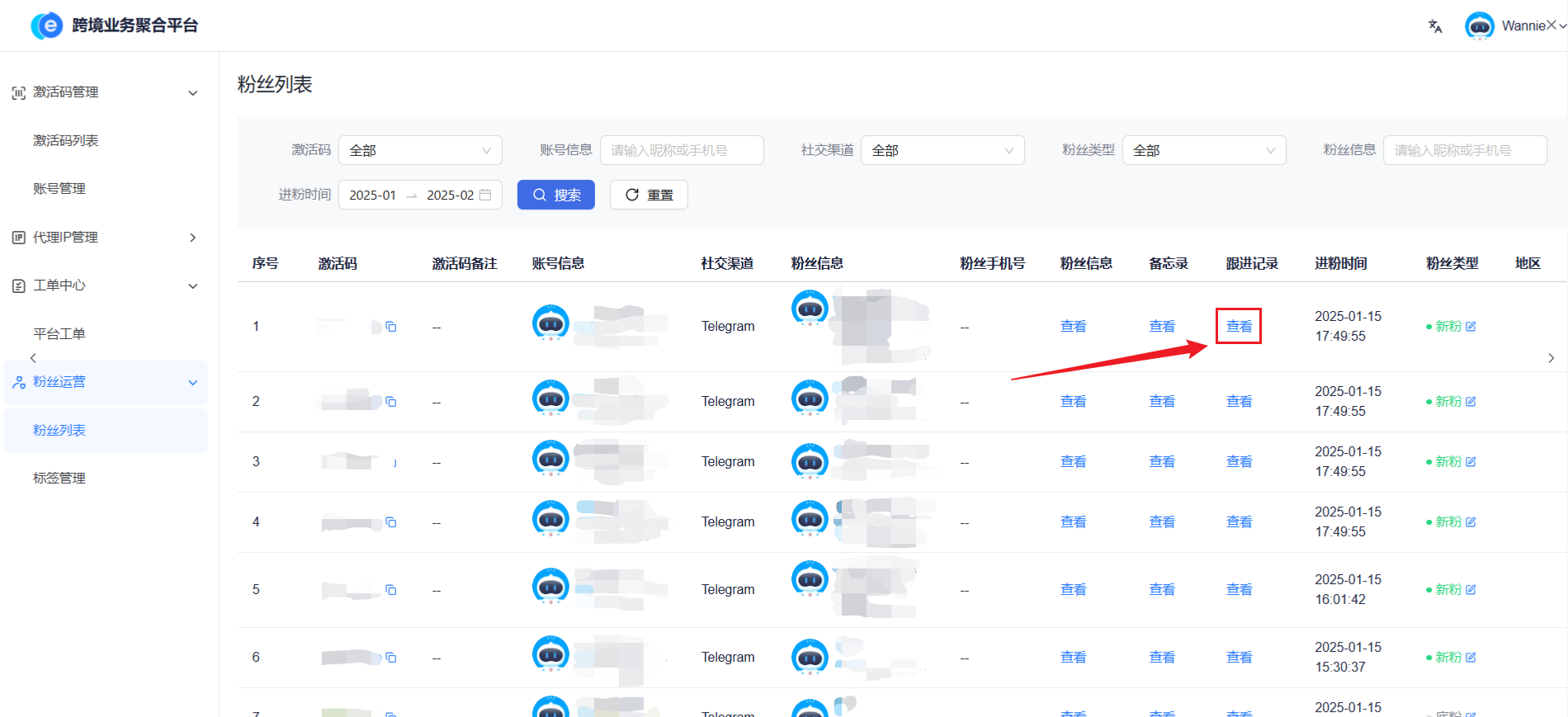Click fan avatar in row 3
The height and width of the screenshot is (717, 1568).
810,460
